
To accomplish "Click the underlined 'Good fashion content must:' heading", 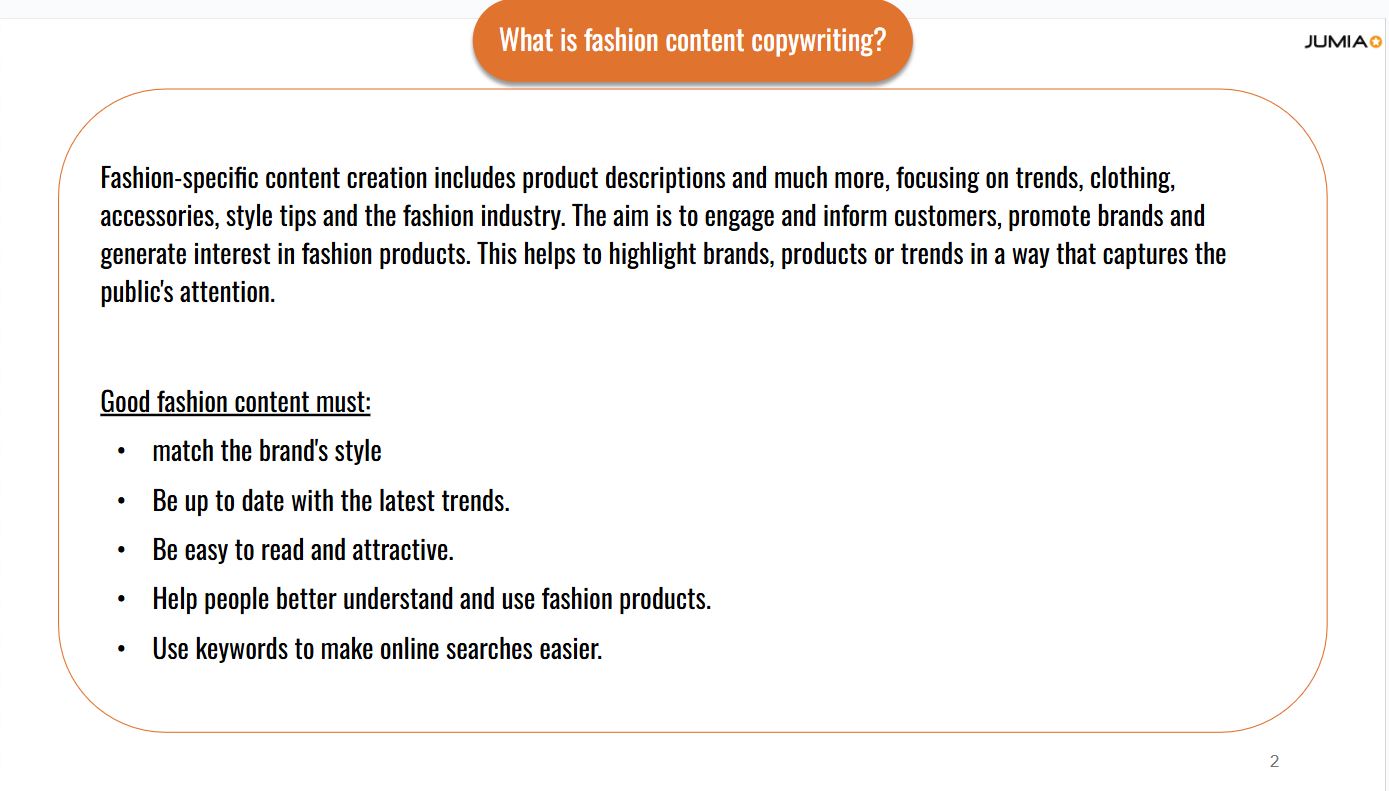I will point(236,402).
